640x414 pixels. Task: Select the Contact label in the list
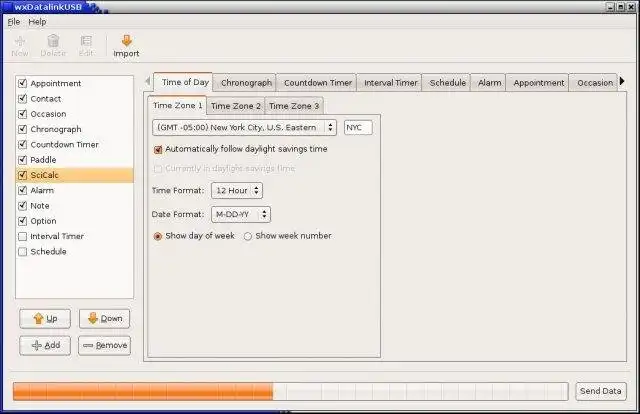click(x=46, y=99)
